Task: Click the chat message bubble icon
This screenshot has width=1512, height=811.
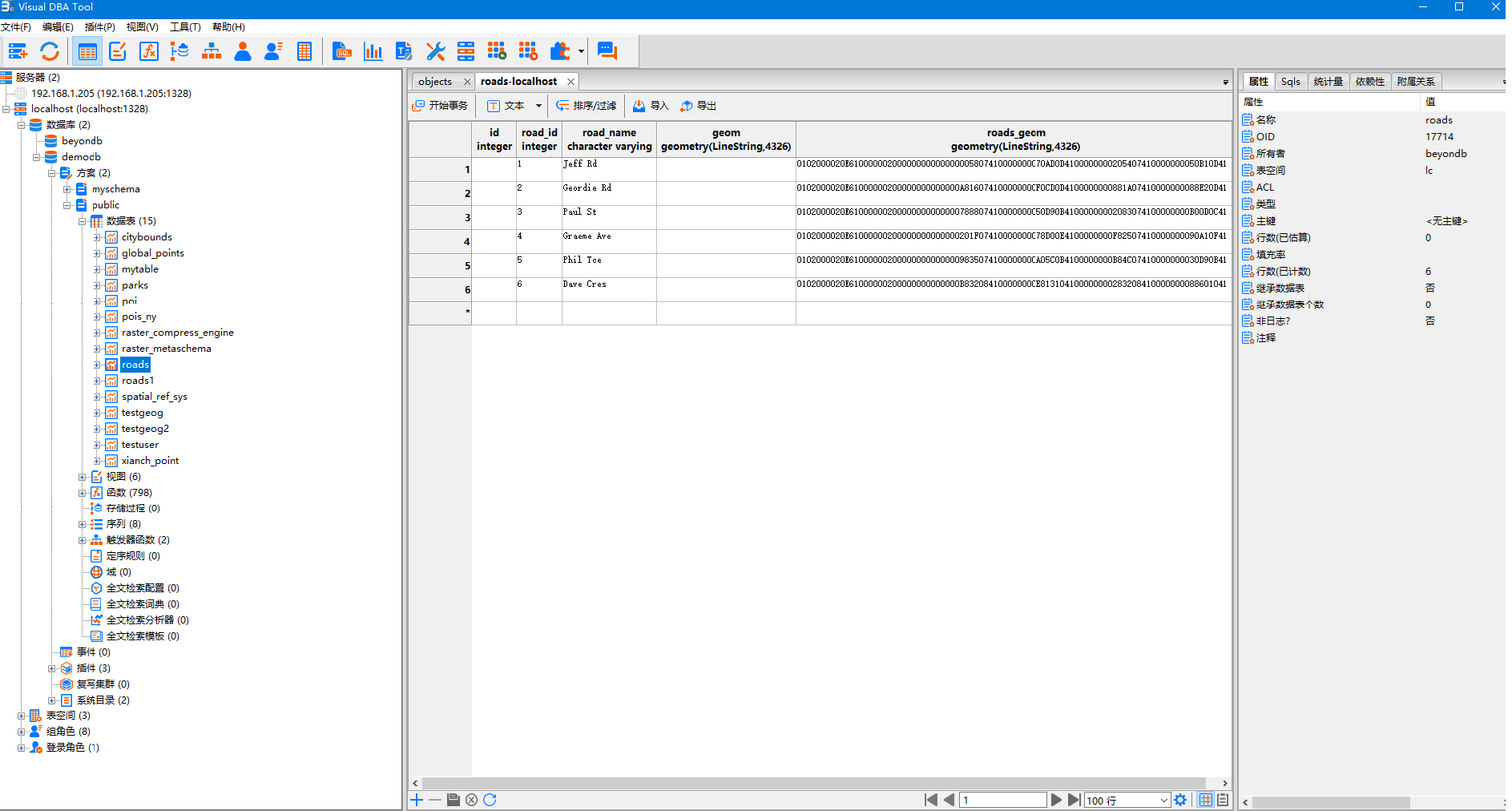Action: [x=607, y=52]
